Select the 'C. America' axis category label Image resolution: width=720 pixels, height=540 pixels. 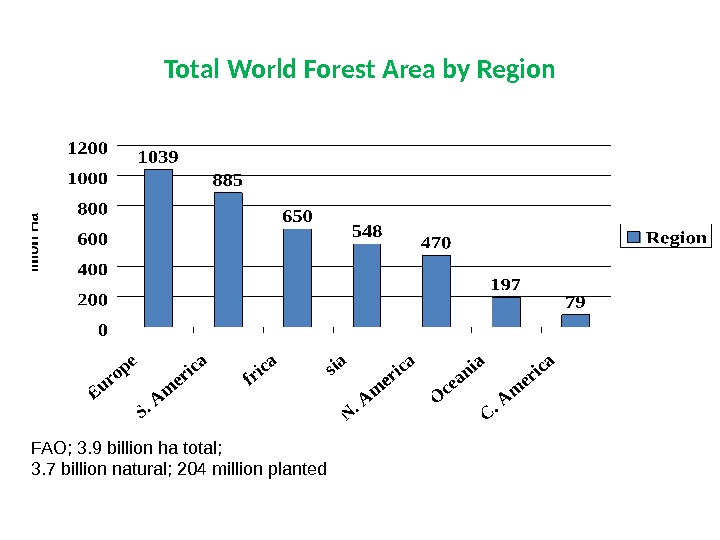(518, 387)
